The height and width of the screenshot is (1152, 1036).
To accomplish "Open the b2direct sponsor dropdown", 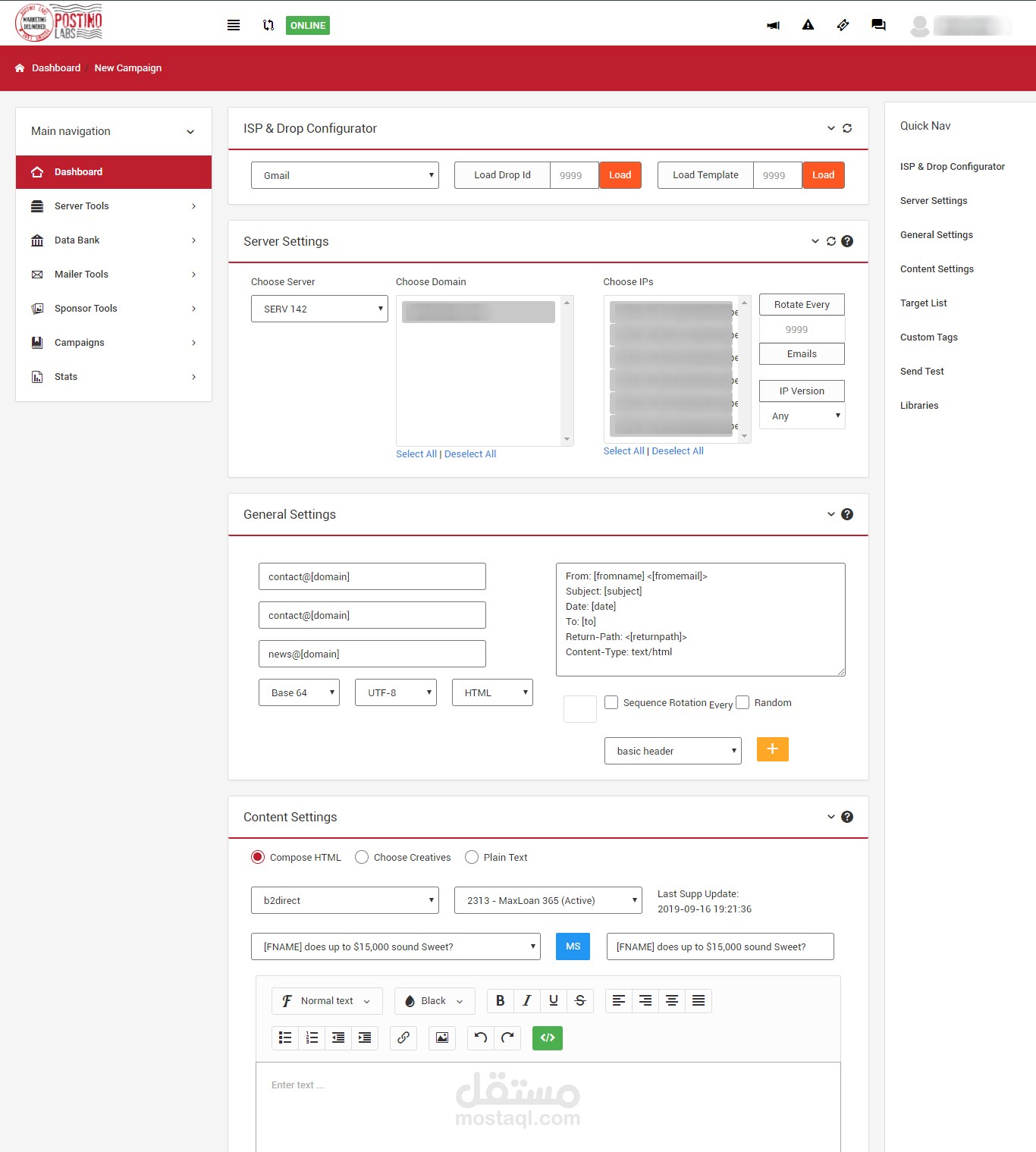I will (345, 900).
